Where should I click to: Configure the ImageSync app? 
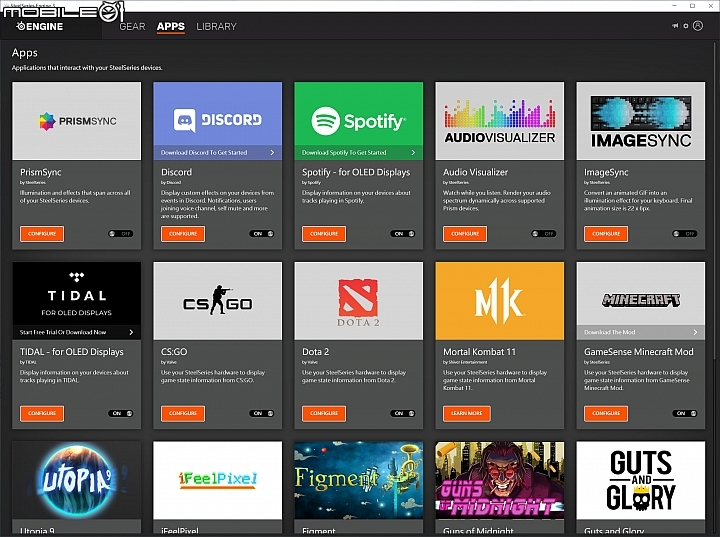606,234
